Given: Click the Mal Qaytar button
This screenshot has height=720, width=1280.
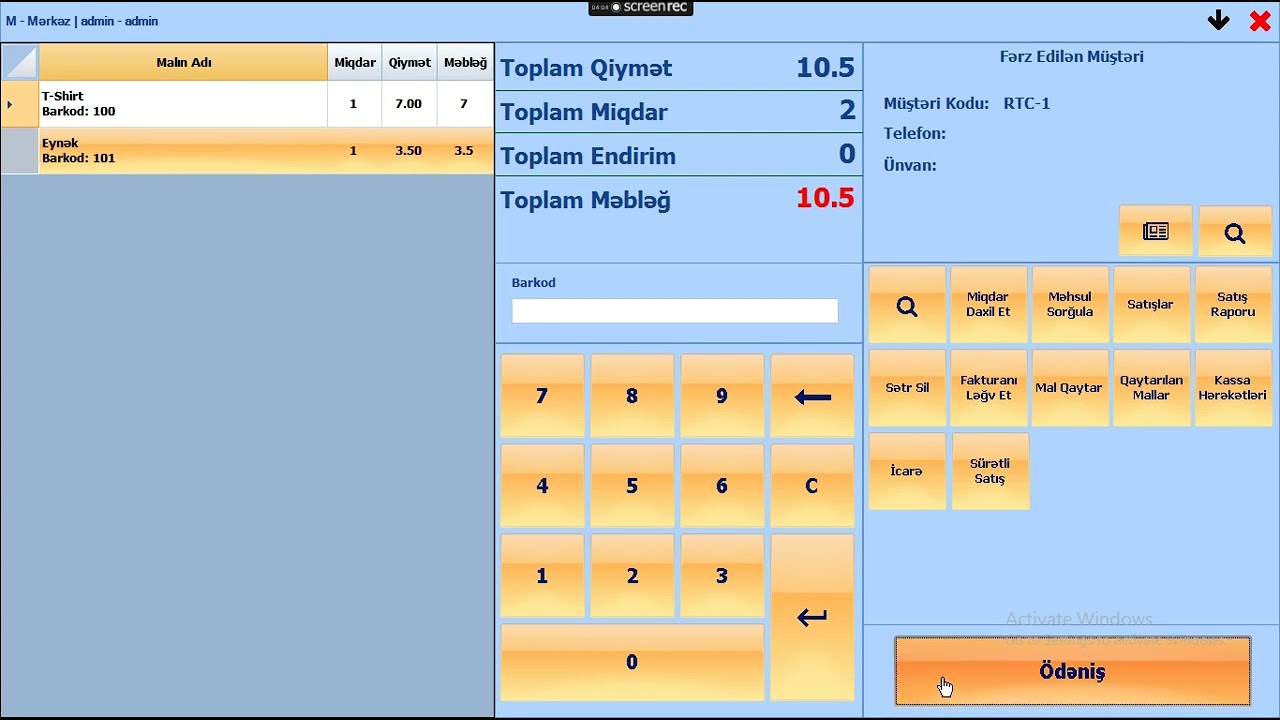Looking at the screenshot, I should pos(1070,388).
